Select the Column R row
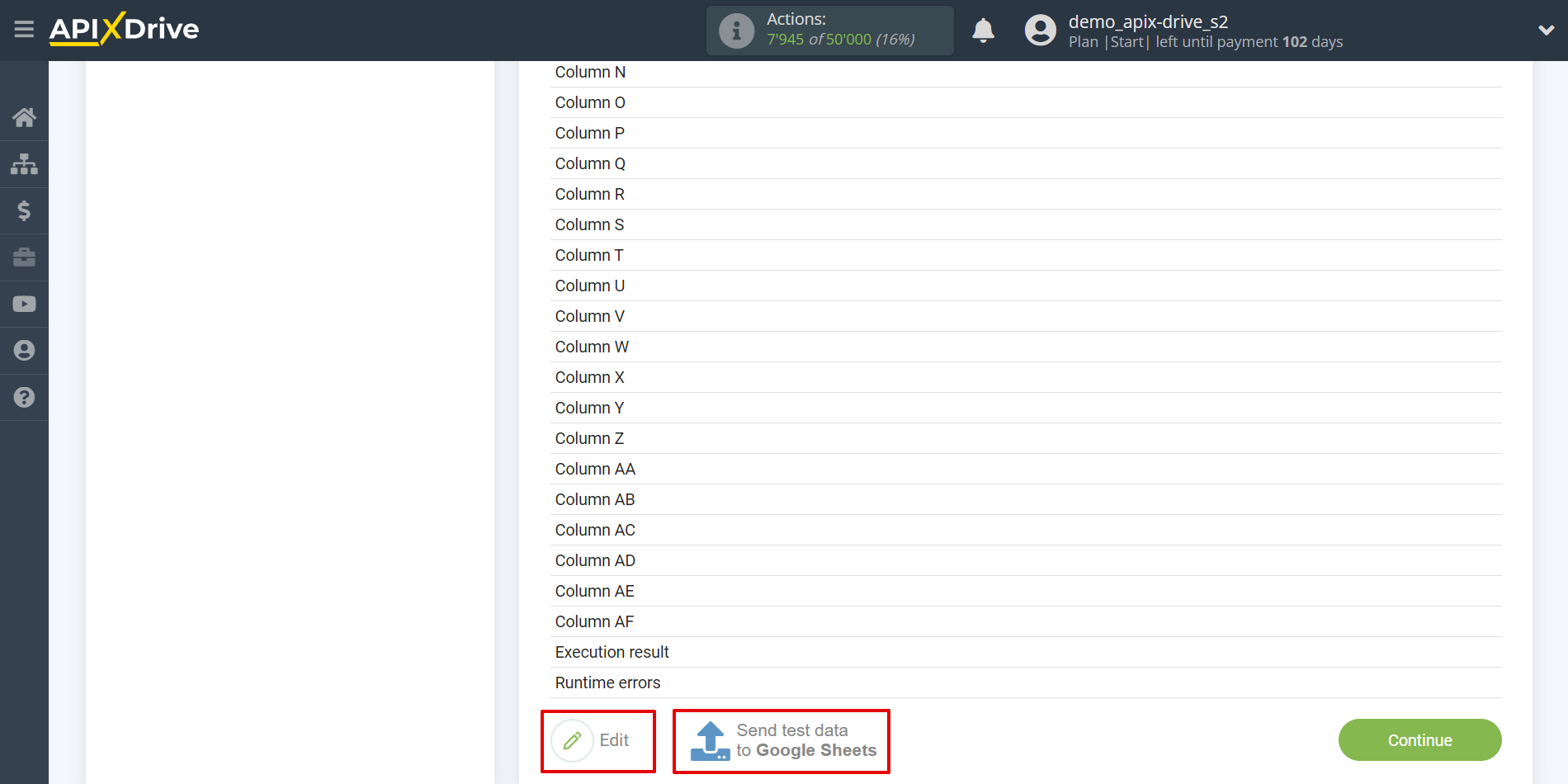 [1025, 195]
